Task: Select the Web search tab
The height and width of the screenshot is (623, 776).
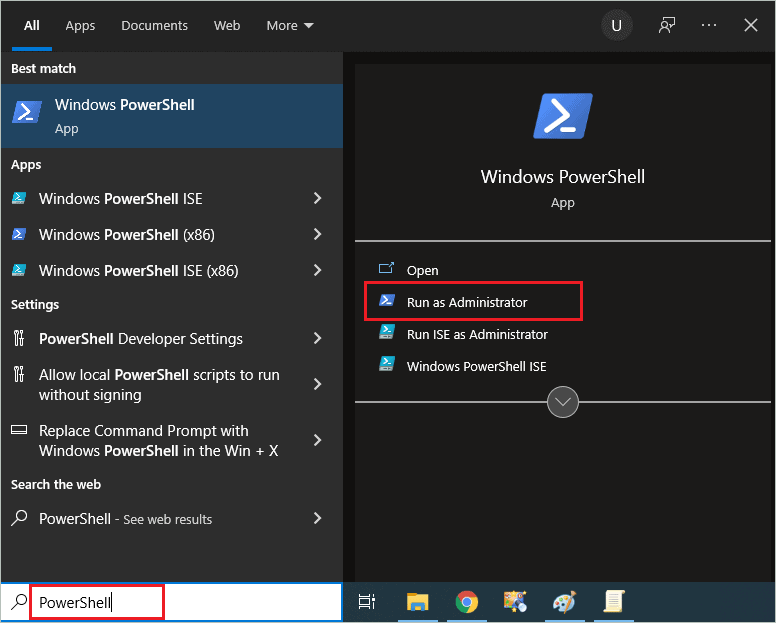Action: click(227, 26)
